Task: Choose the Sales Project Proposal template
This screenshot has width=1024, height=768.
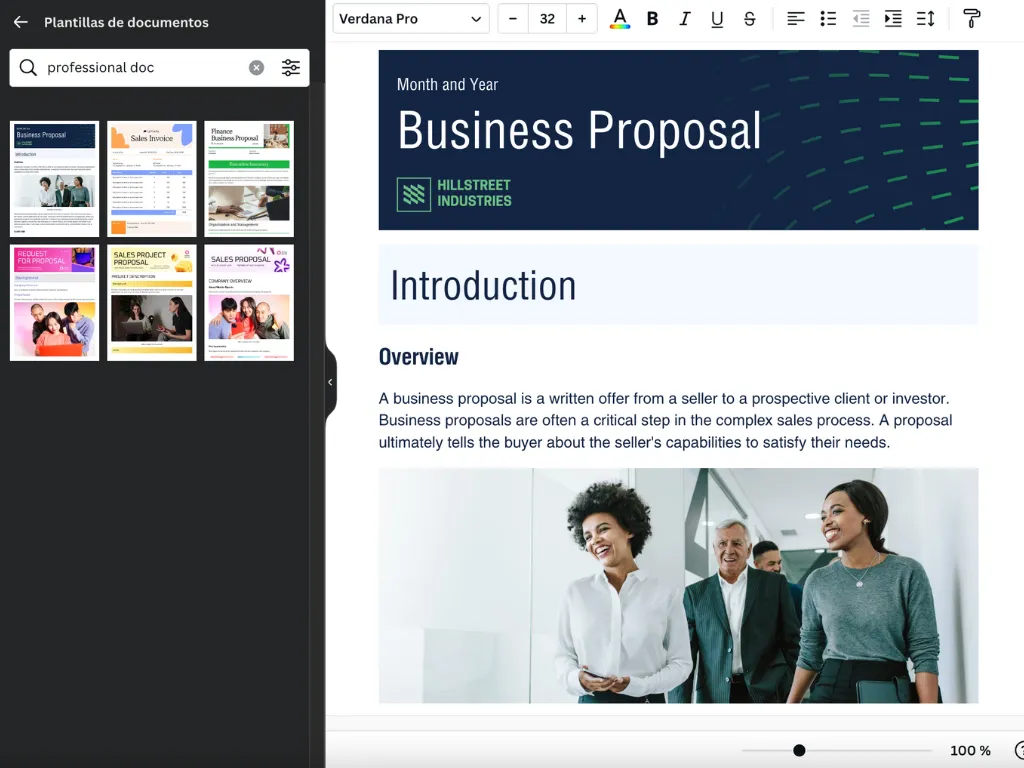Action: [152, 303]
